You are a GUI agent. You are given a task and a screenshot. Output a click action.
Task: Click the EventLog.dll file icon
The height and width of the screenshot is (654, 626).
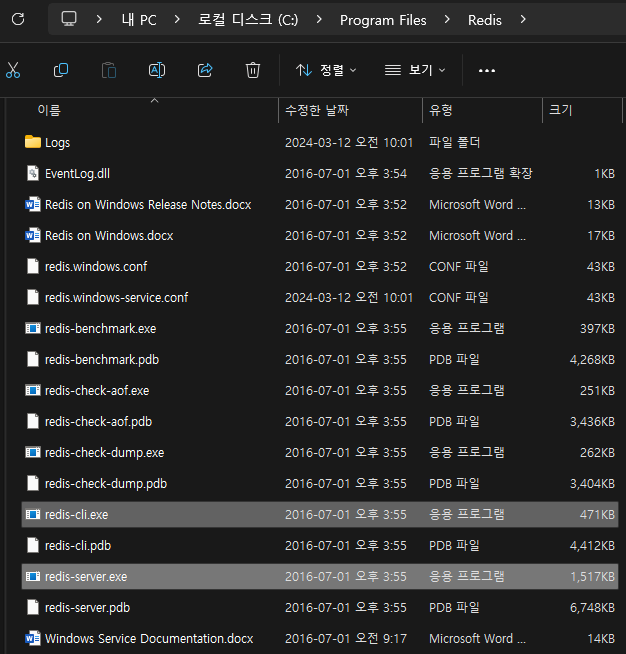(x=33, y=173)
